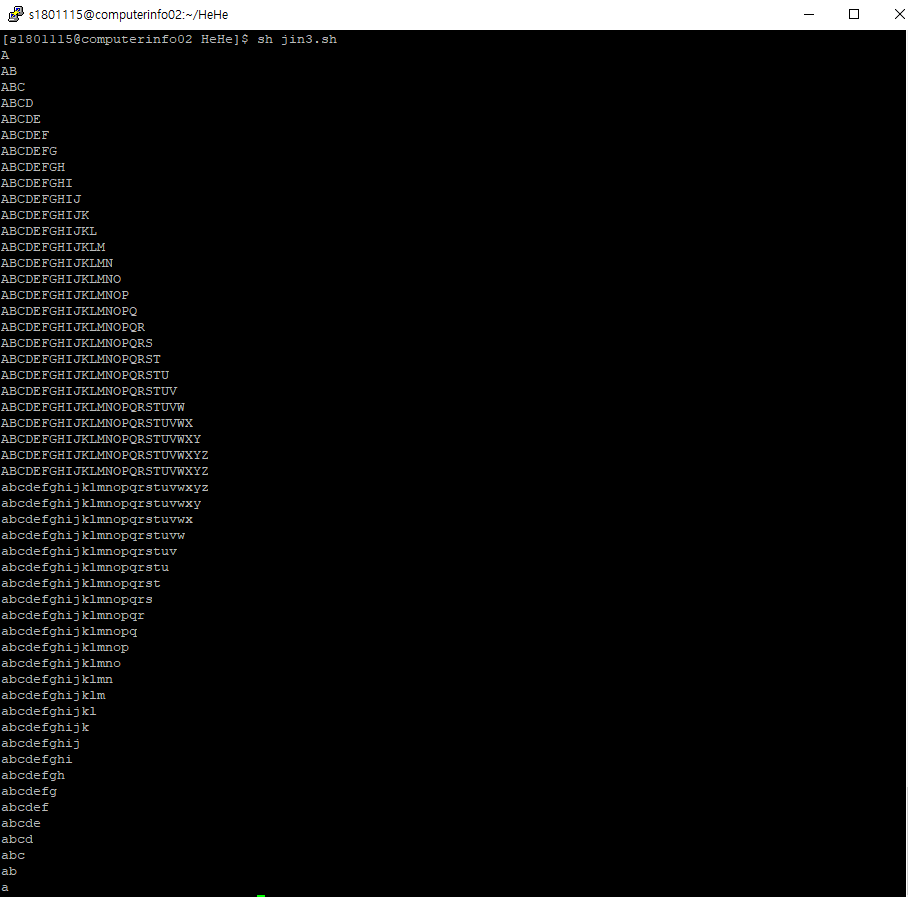908x897 pixels.
Task: Click the command text 'sh jin3.sh'
Action: 297,39
